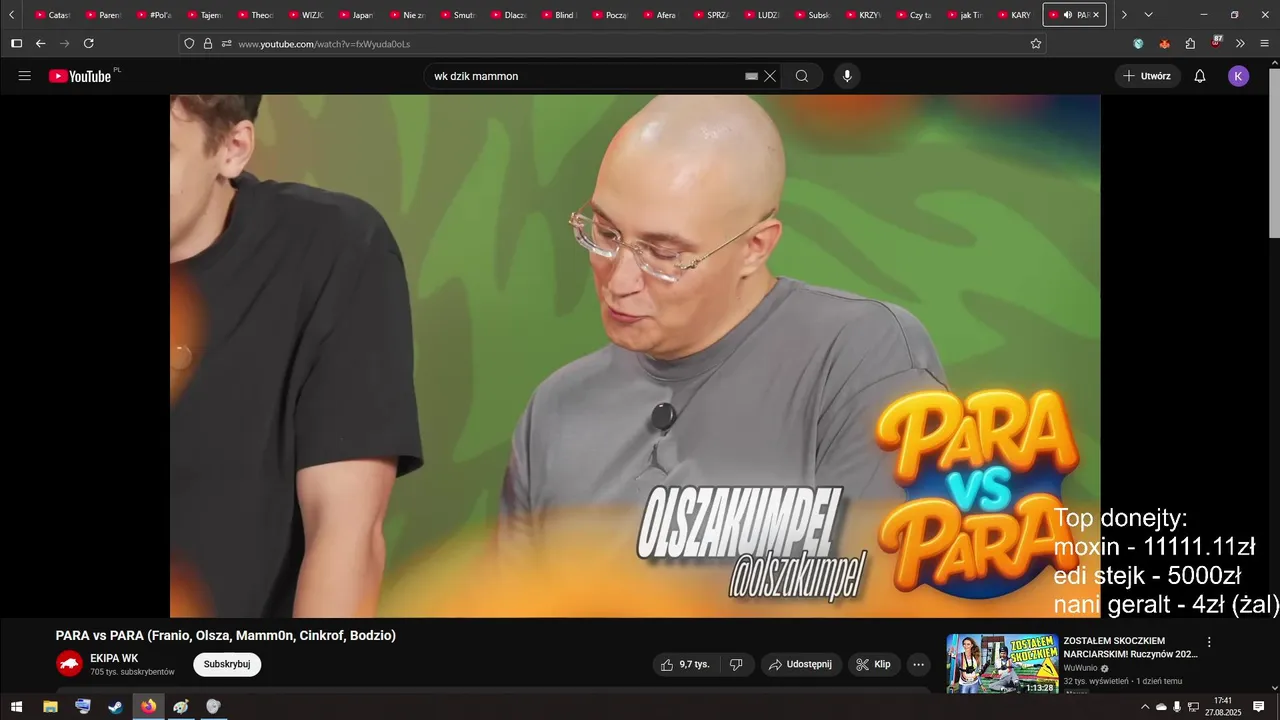Viewport: 1280px width, 720px height.
Task: Switch to the Catast tab
Action: pyautogui.click(x=52, y=15)
